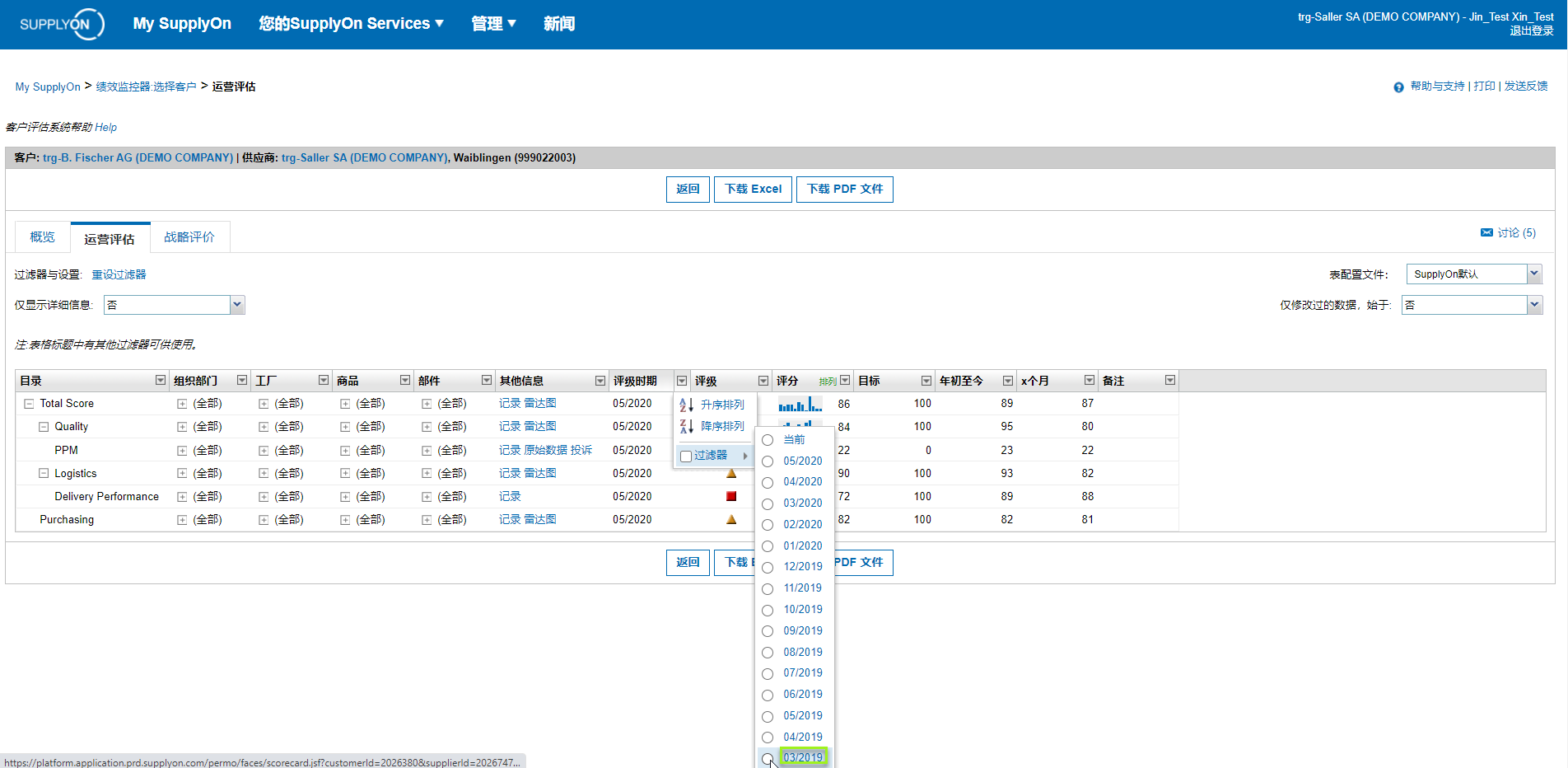Open 雷达图 link for Quality row
This screenshot has height=768, width=1568.
tap(540, 427)
